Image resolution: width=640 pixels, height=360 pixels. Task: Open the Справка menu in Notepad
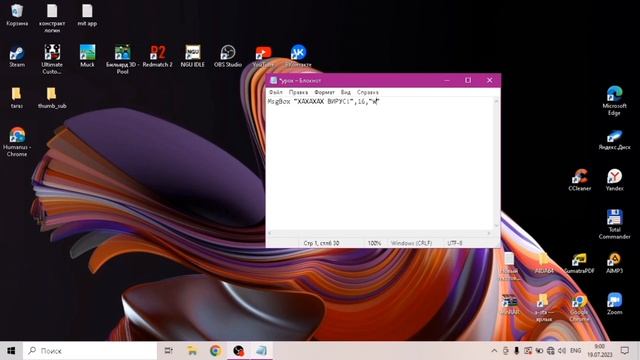coord(368,92)
